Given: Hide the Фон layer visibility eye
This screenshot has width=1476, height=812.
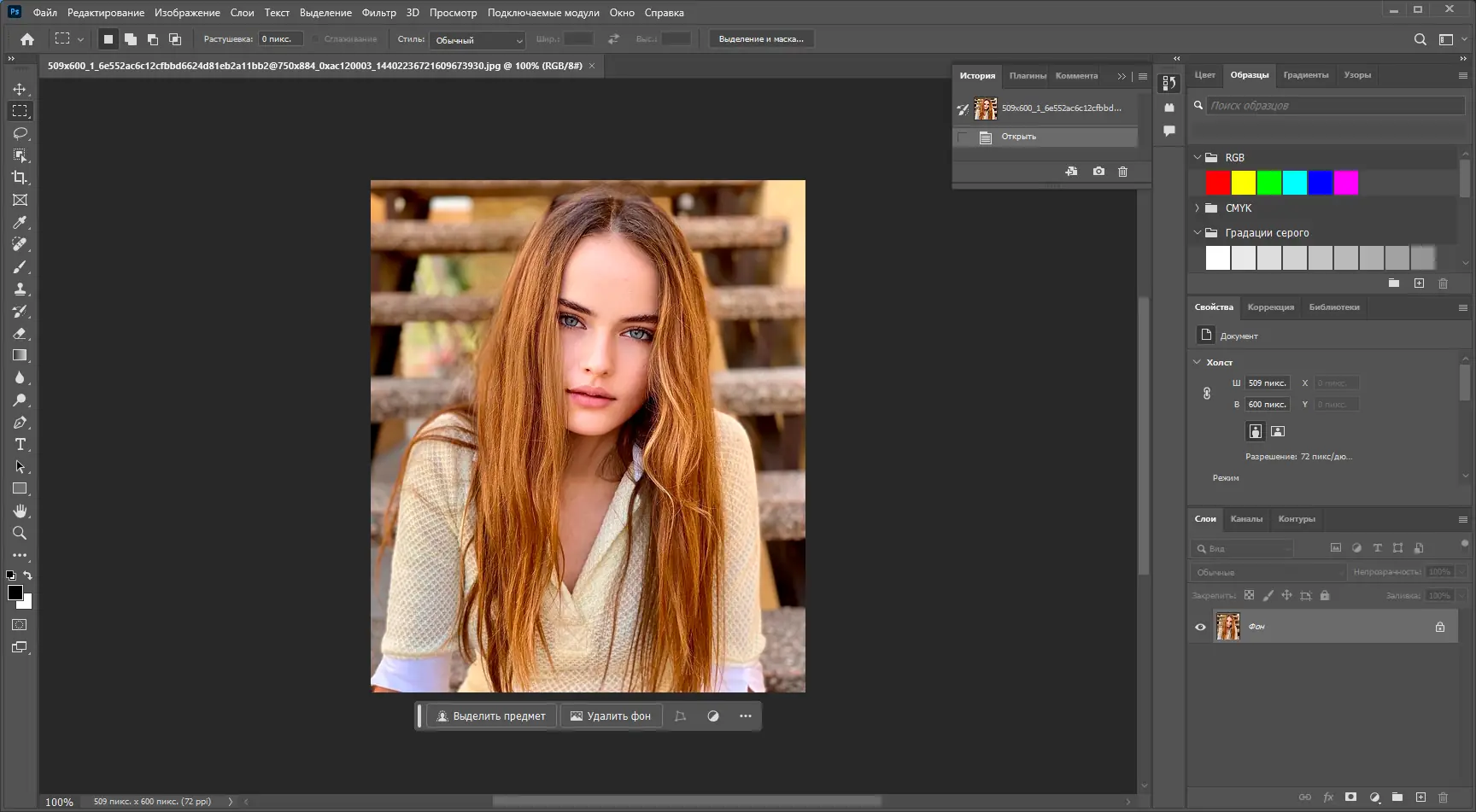Looking at the screenshot, I should click(1200, 627).
